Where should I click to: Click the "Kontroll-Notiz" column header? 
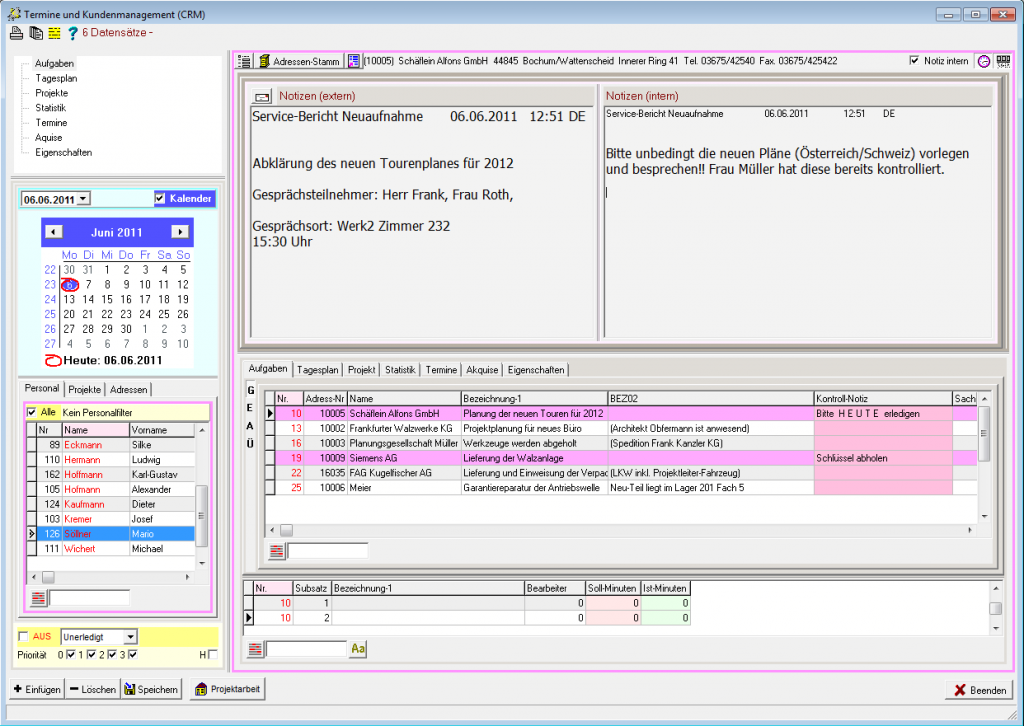pyautogui.click(x=883, y=398)
